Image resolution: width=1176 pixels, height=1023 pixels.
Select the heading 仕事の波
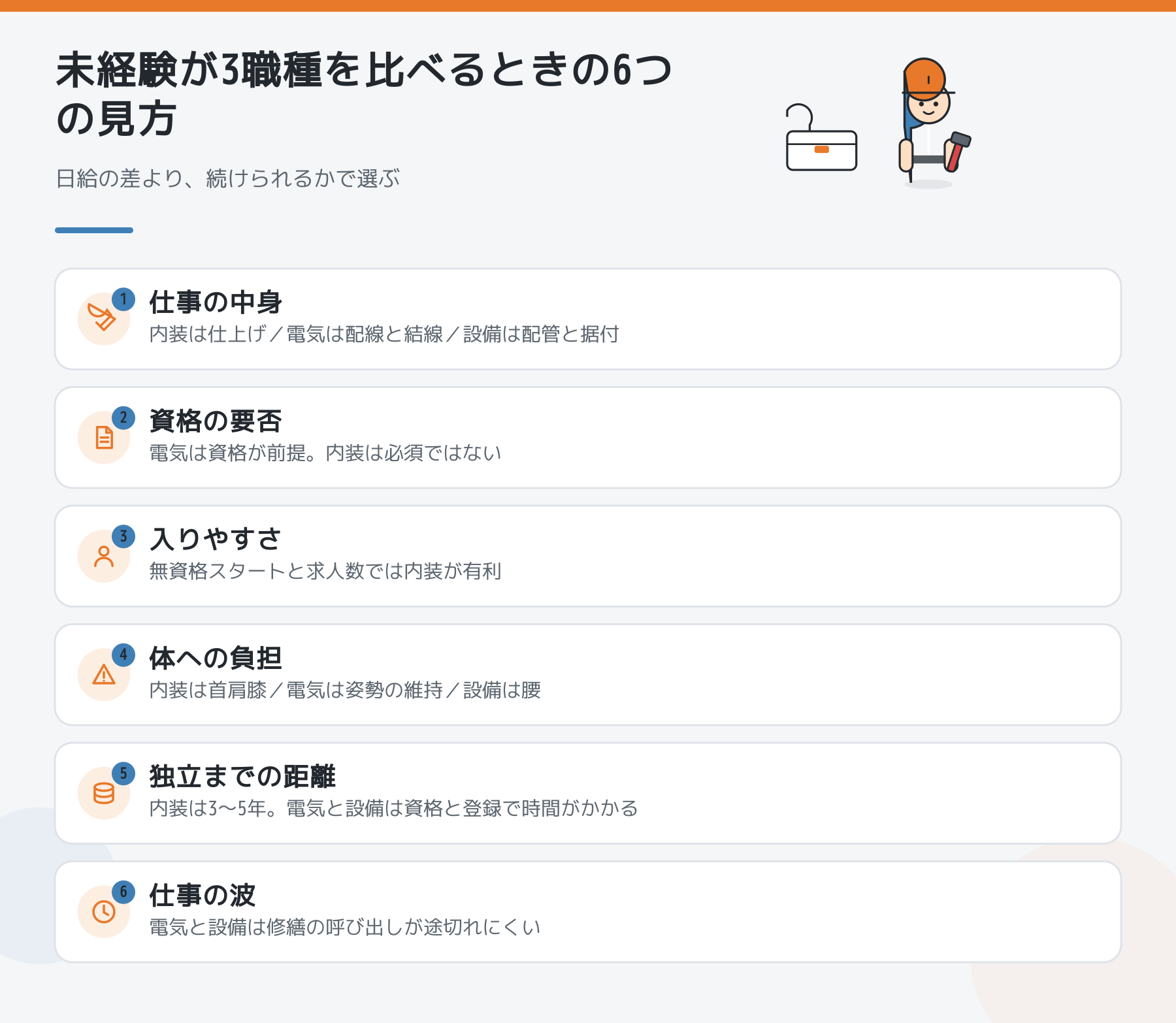coord(203,896)
